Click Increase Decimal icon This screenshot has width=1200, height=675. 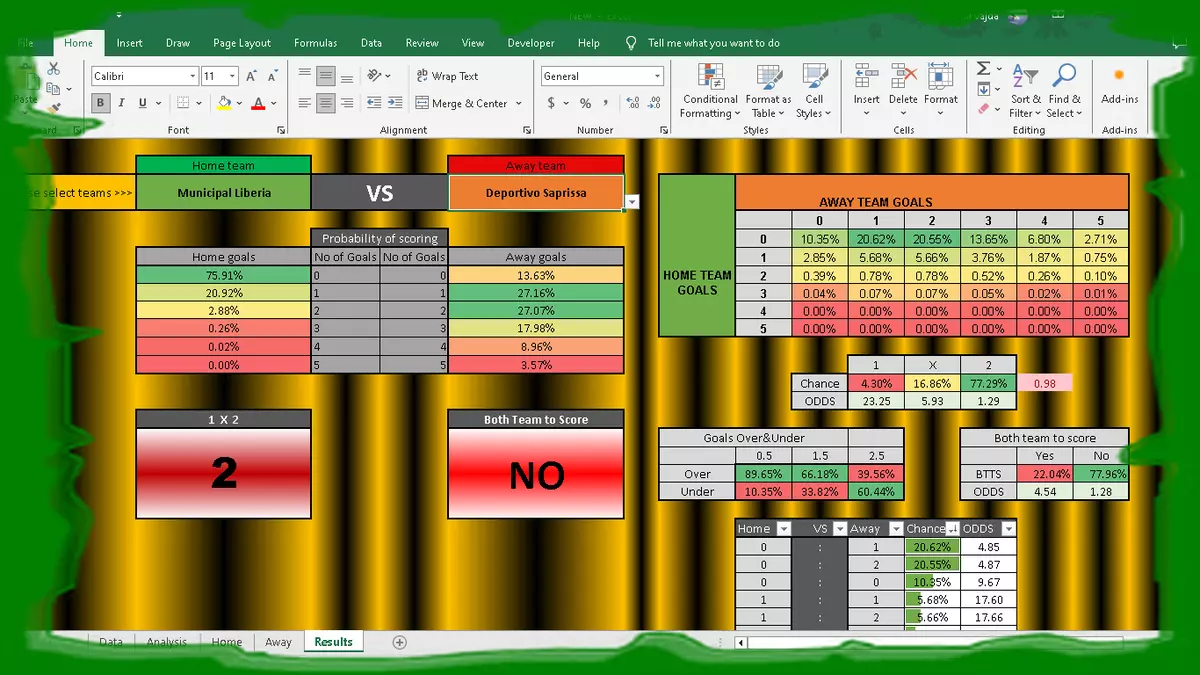point(632,103)
